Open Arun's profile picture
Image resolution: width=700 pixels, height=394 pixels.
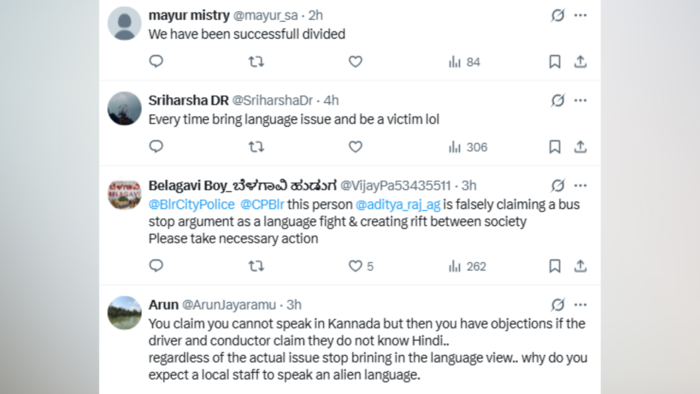tap(125, 313)
